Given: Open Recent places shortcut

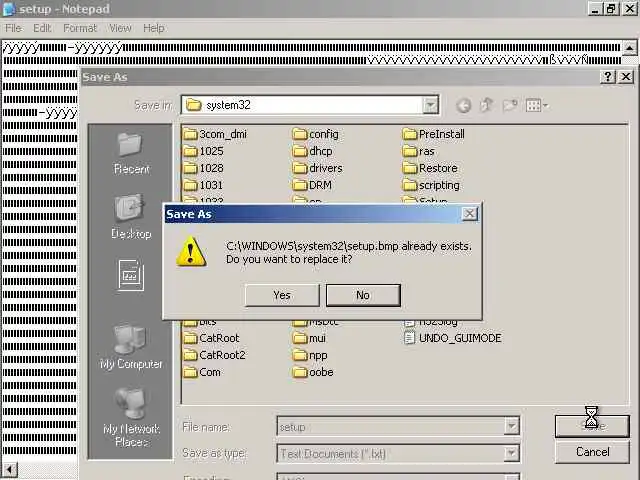Looking at the screenshot, I should (131, 154).
